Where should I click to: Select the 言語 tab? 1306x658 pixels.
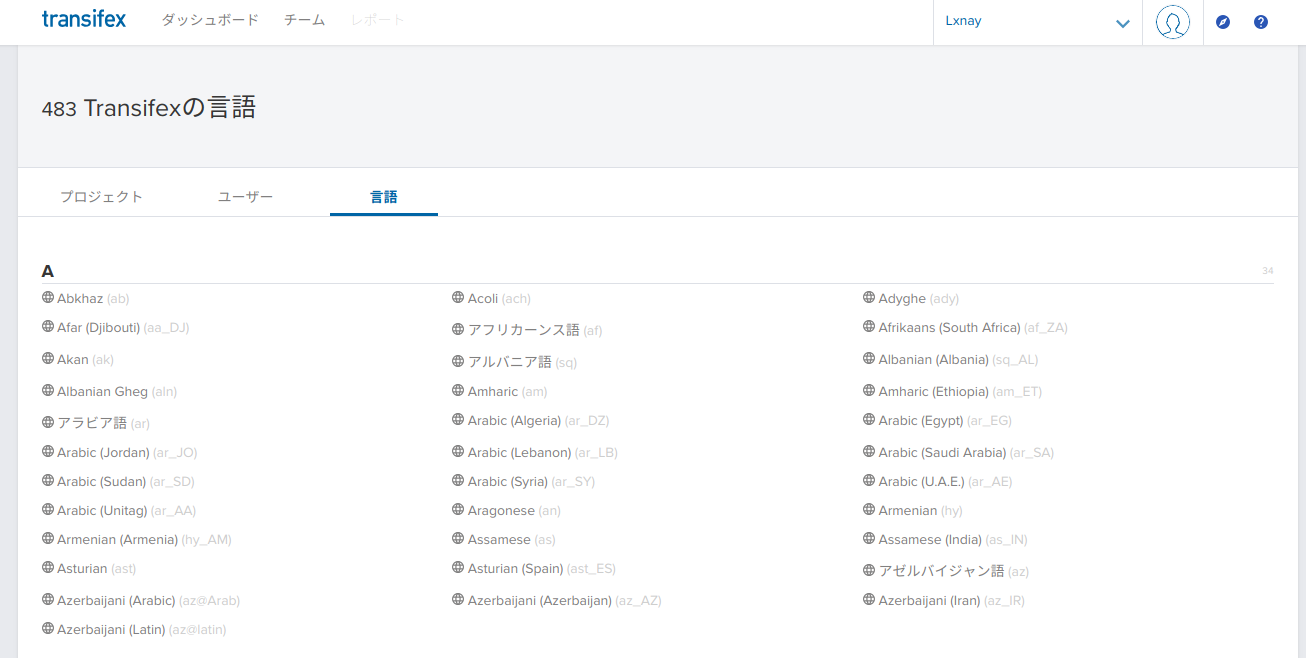pyautogui.click(x=384, y=197)
